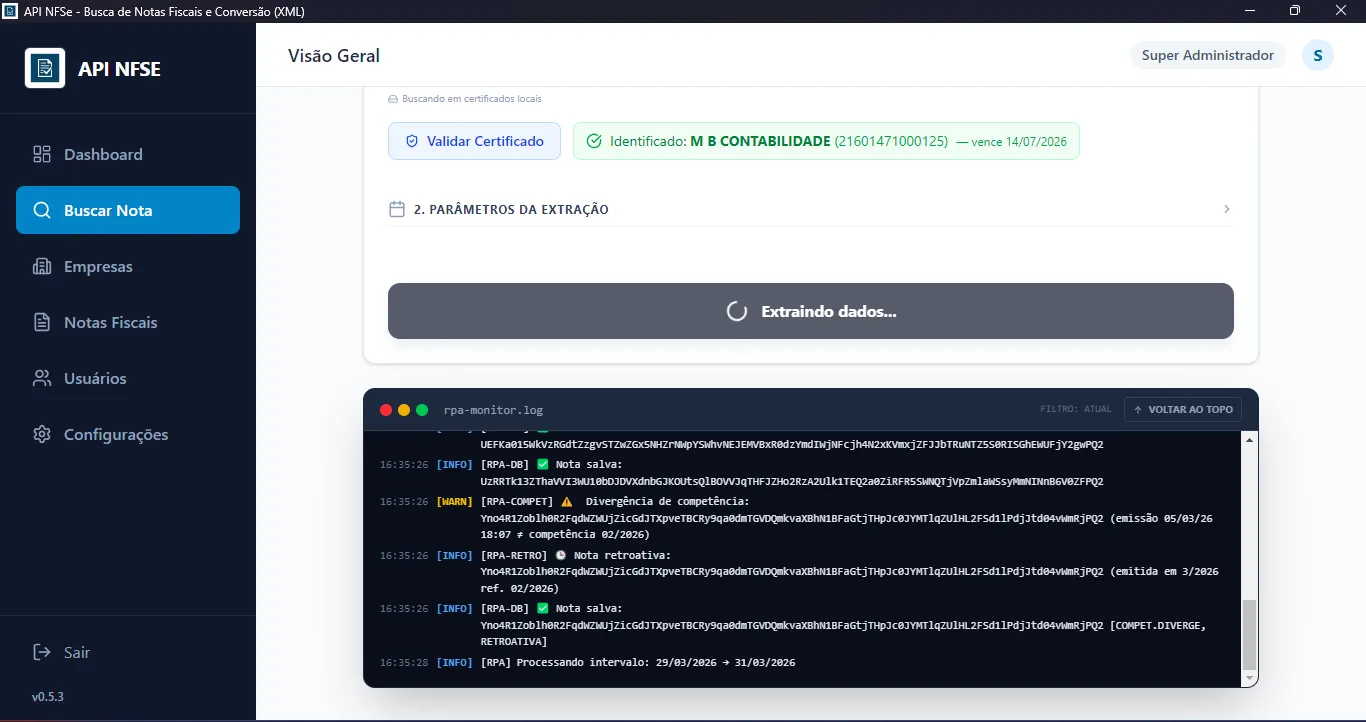Close the API NFSe window
Image resolution: width=1366 pixels, height=722 pixels.
pyautogui.click(x=1341, y=11)
